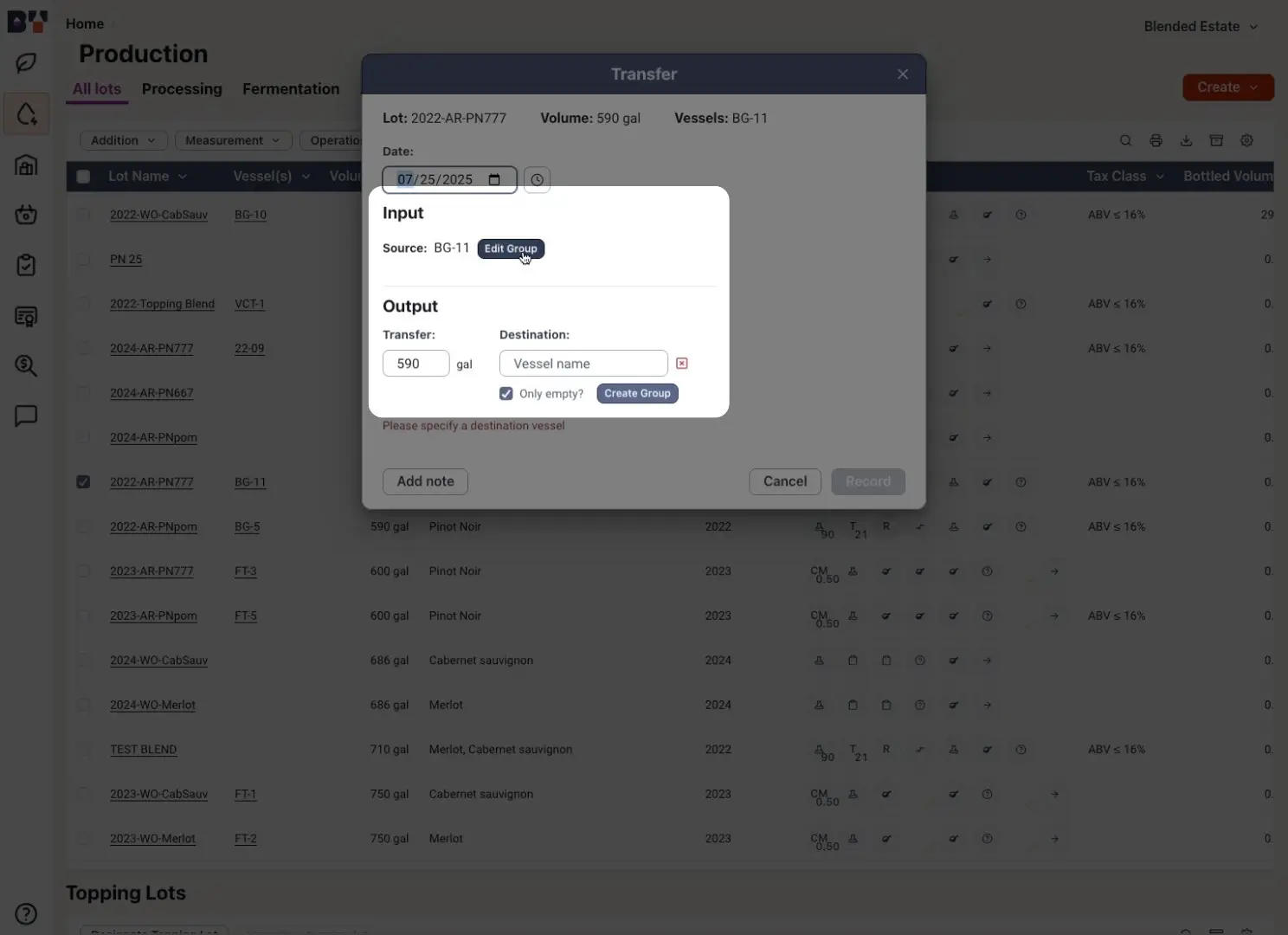The width and height of the screenshot is (1288, 935).
Task: Click arrow icon in 2023-AR-PN777 row
Action: (1054, 571)
